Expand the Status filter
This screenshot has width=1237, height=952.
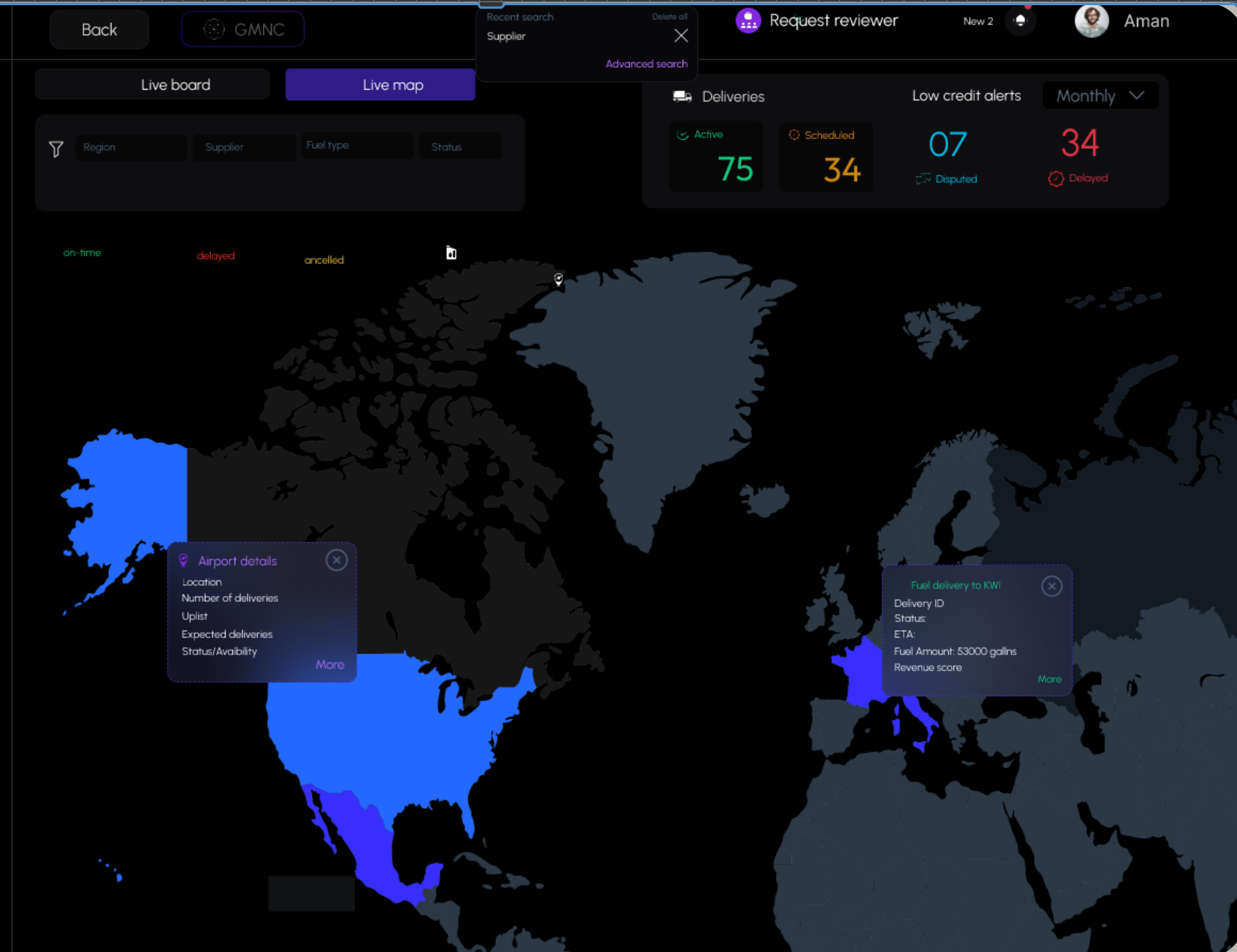459,147
